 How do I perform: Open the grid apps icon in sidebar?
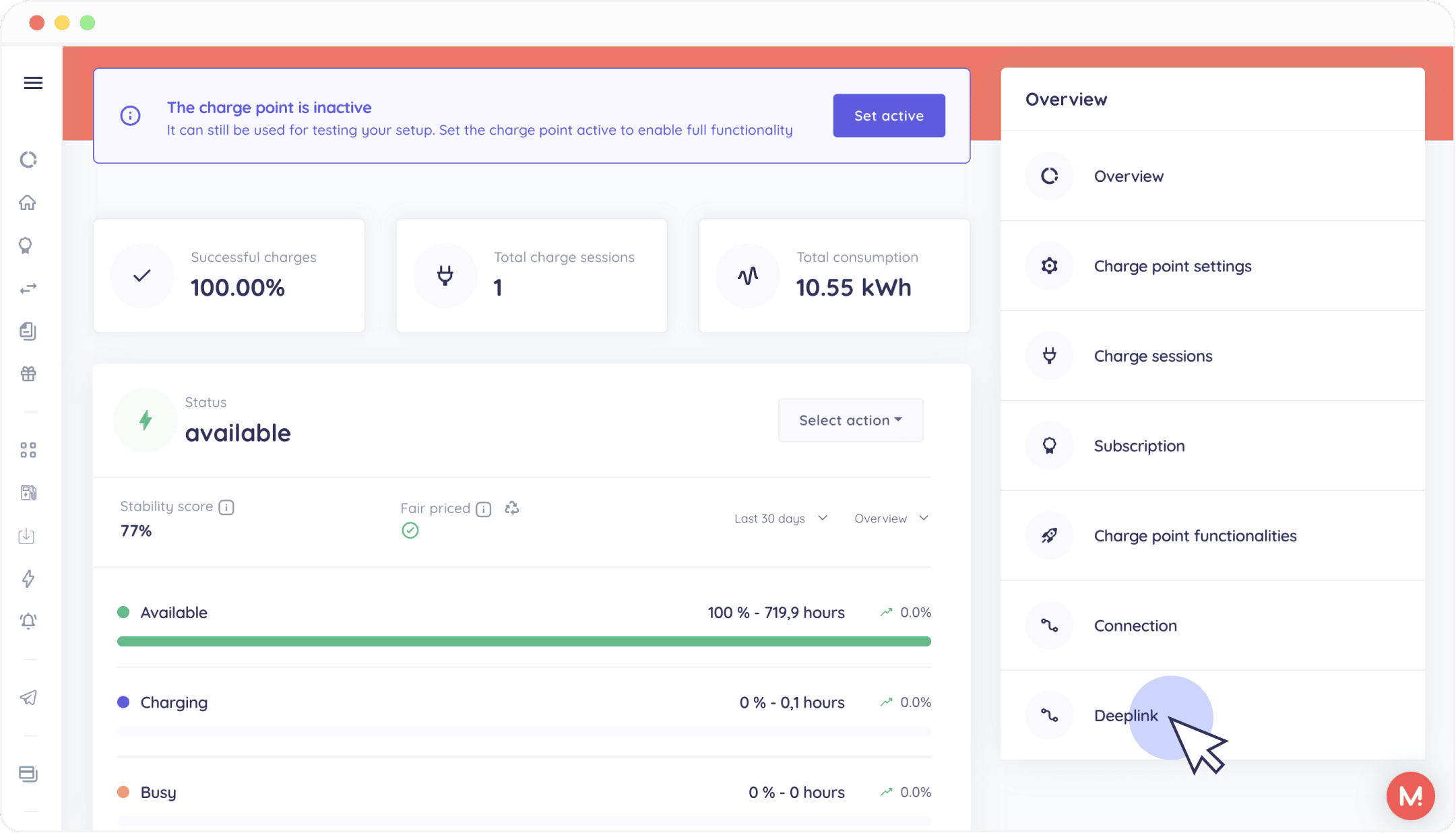28,450
